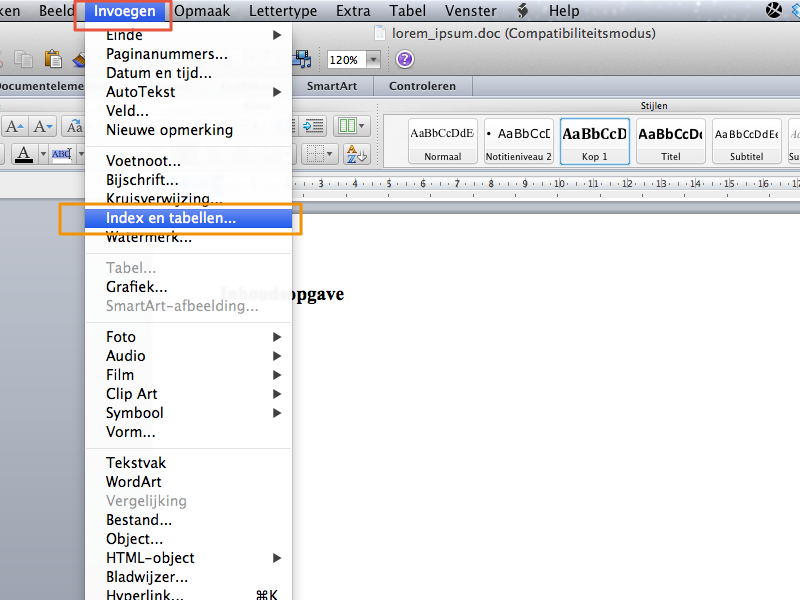Select Grafiek... menu item

pyautogui.click(x=188, y=287)
